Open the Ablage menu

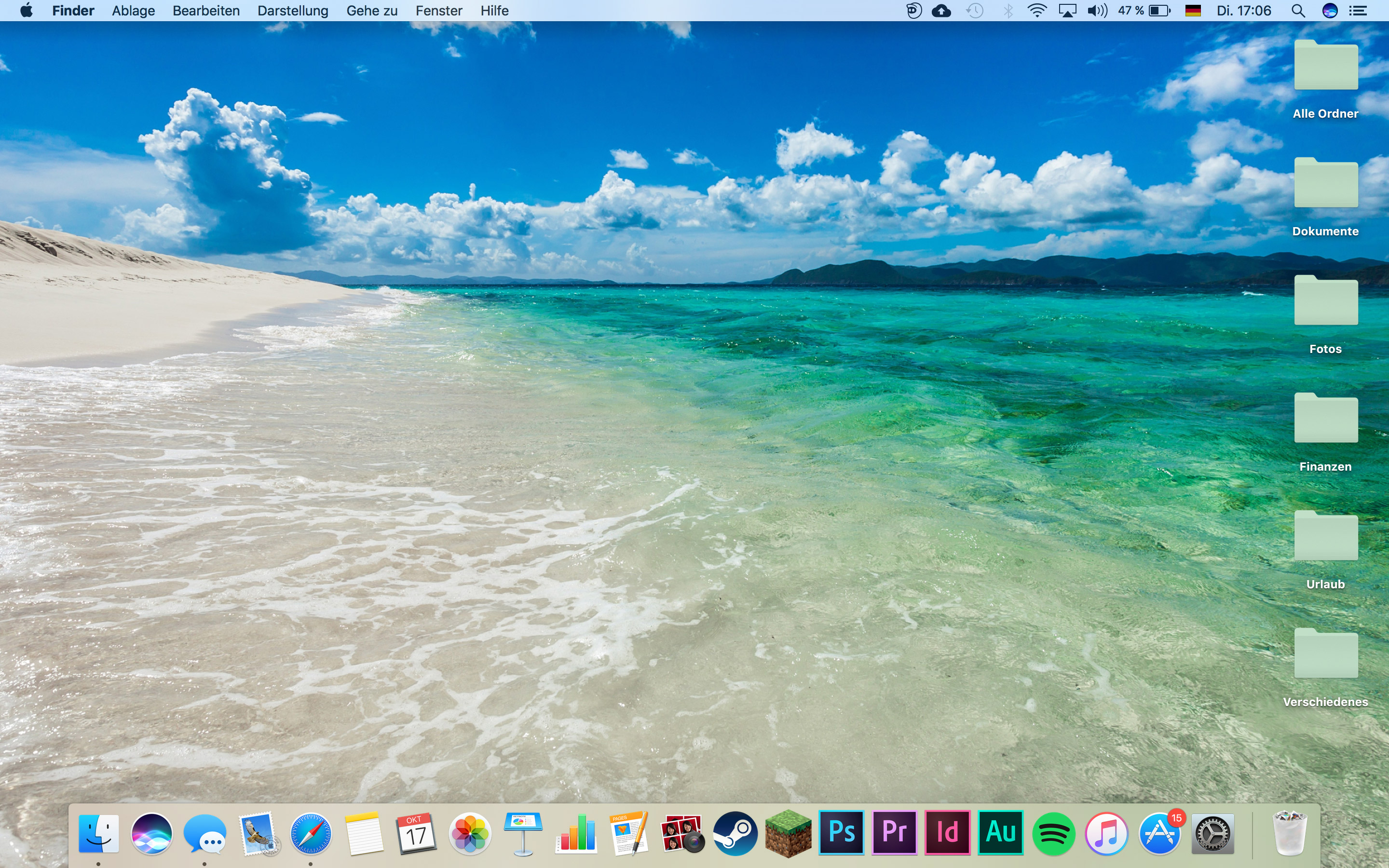pos(133,11)
